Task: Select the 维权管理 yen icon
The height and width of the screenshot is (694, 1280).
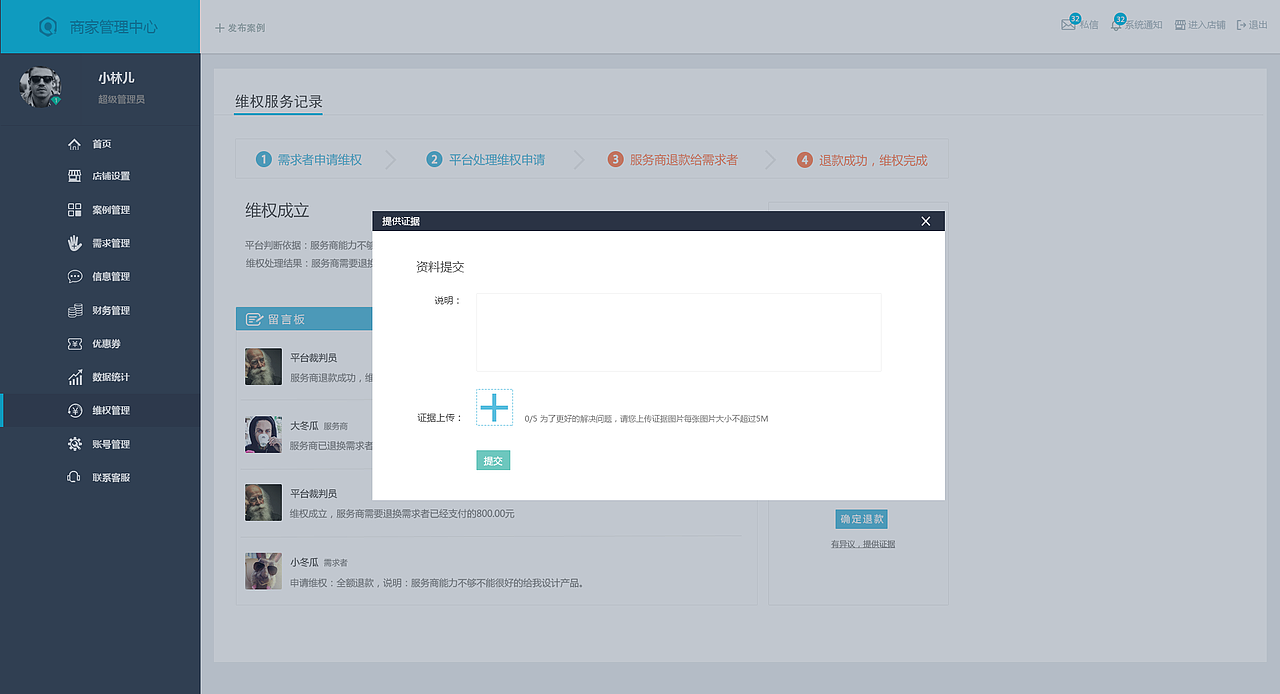Action: (x=74, y=410)
